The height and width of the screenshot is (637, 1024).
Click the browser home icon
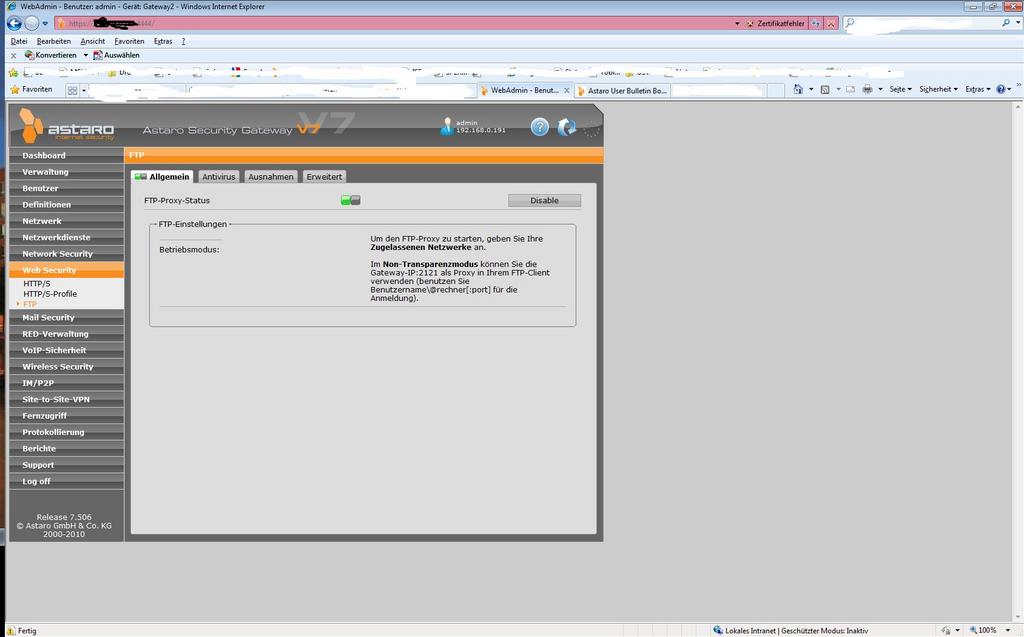click(797, 89)
